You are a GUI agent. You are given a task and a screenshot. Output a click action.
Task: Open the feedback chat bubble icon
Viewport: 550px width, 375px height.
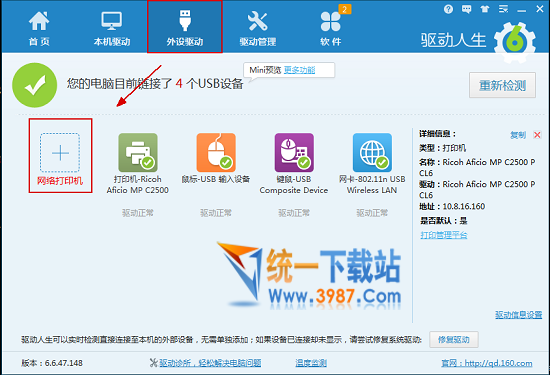pos(467,9)
